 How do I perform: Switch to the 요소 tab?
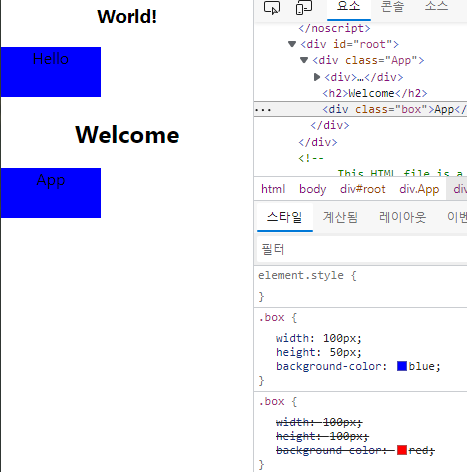coord(349,7)
